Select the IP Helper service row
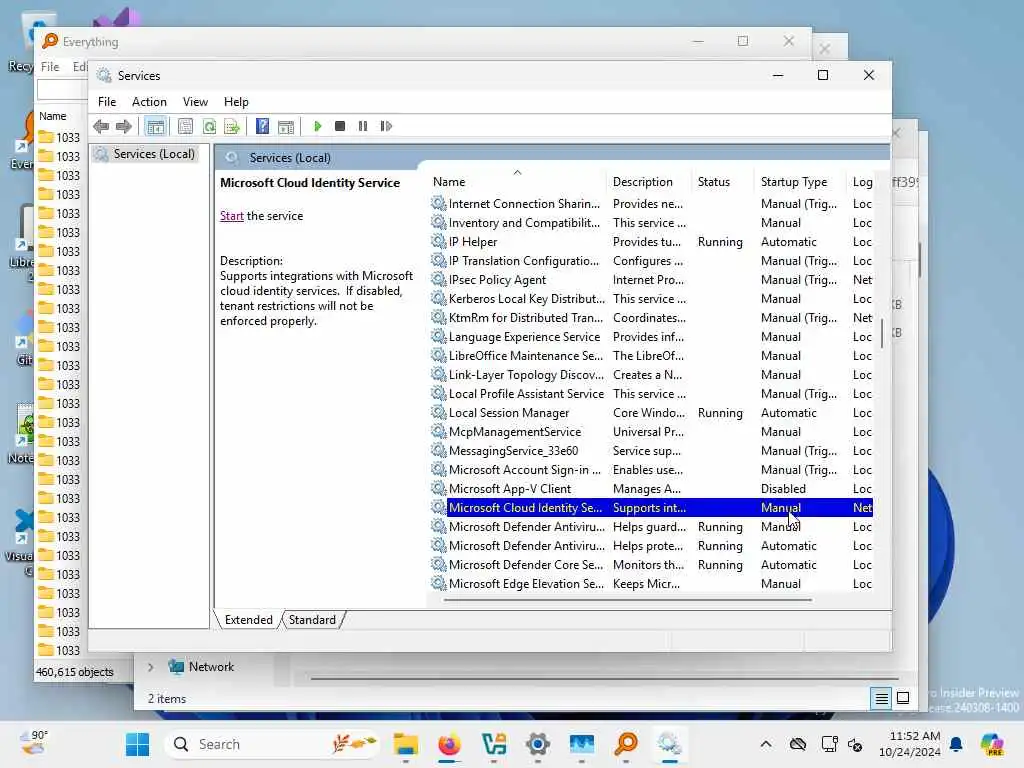 (651, 242)
